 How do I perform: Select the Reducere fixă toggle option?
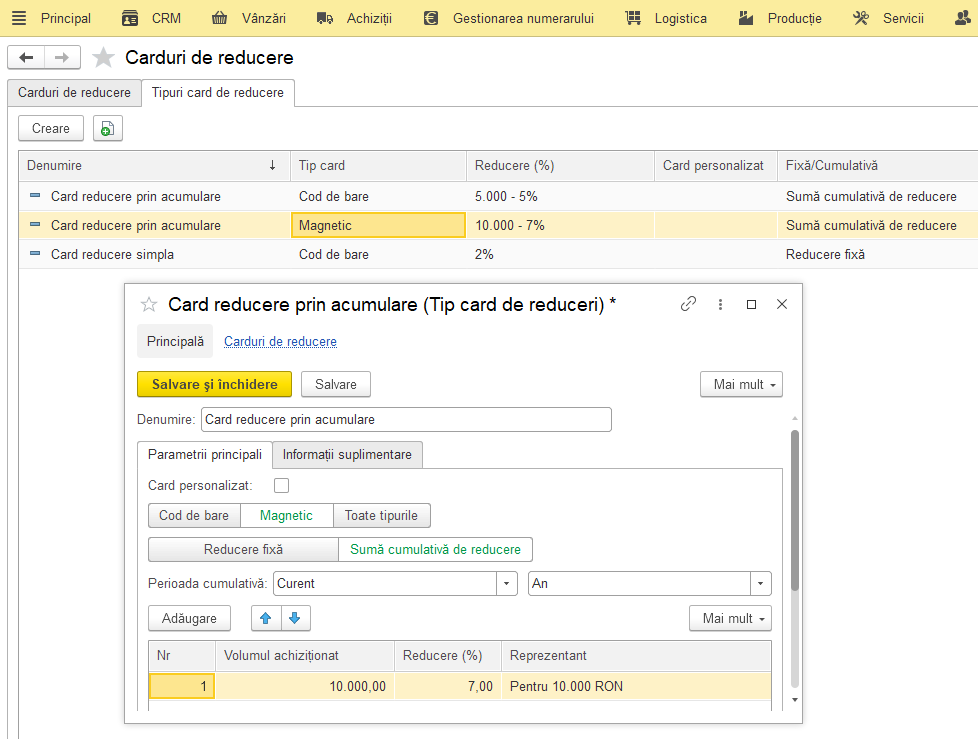[x=243, y=549]
